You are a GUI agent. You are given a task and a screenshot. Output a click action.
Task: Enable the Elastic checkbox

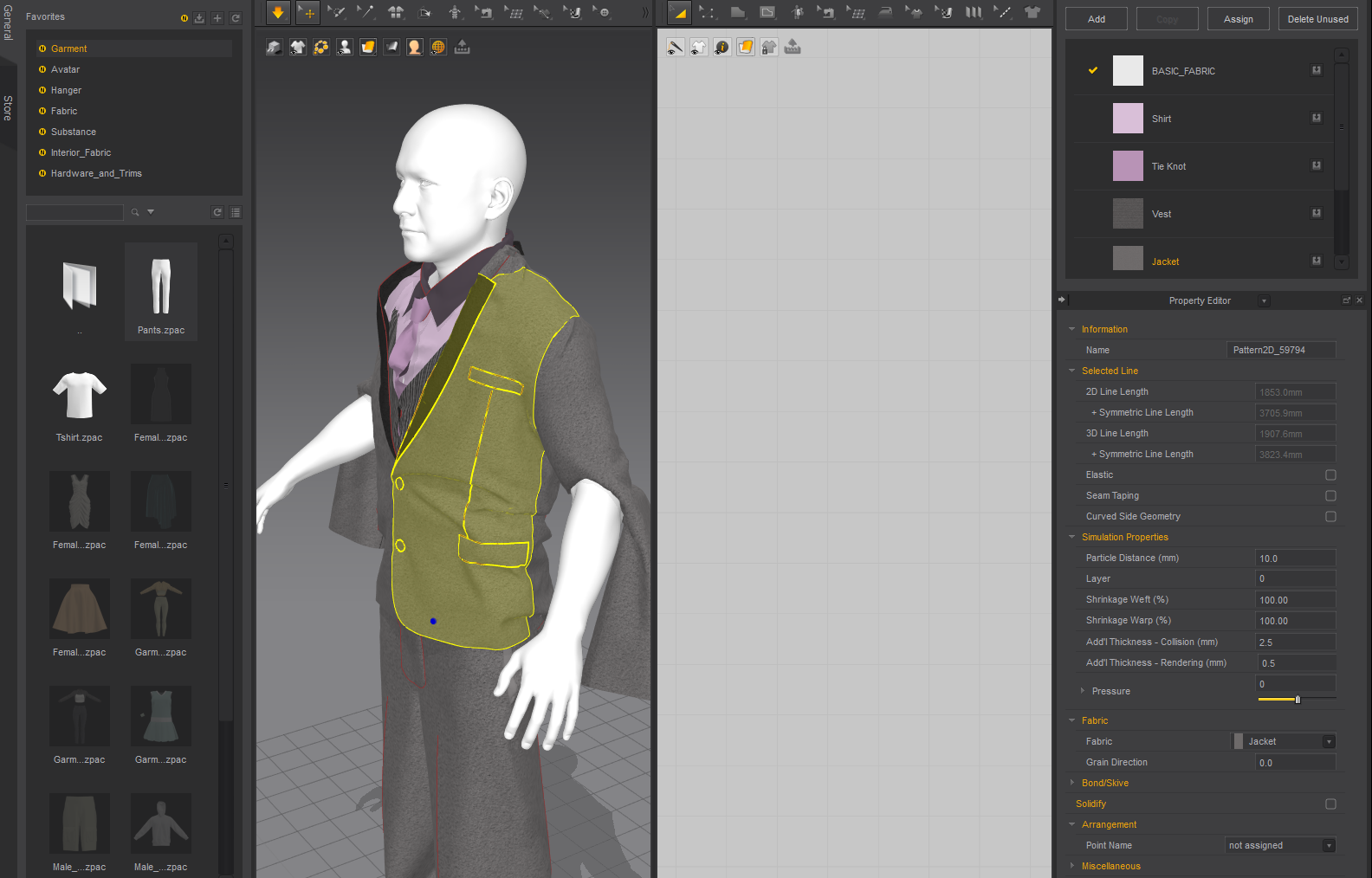(x=1330, y=475)
